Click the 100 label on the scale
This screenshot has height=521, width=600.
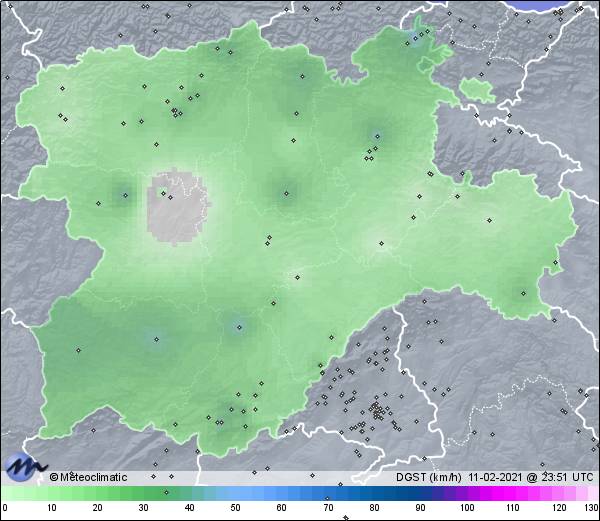(x=467, y=508)
